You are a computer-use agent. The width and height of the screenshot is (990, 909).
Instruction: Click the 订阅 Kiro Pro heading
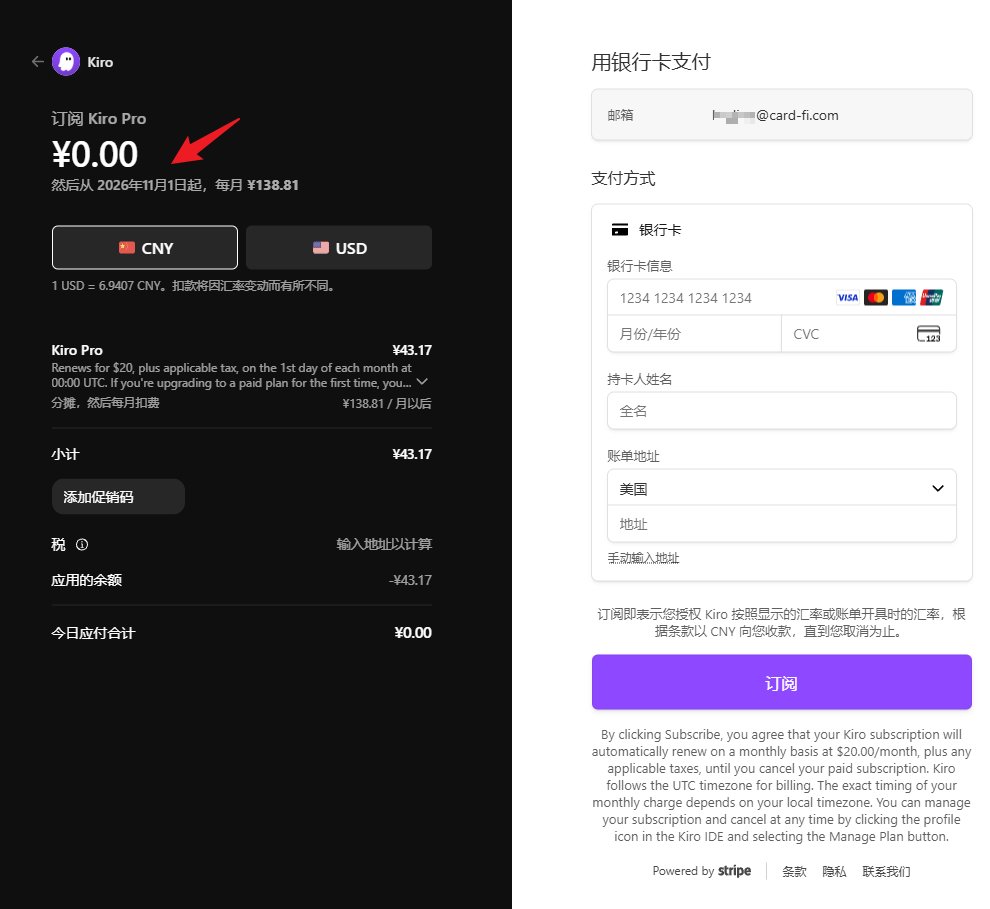[98, 119]
